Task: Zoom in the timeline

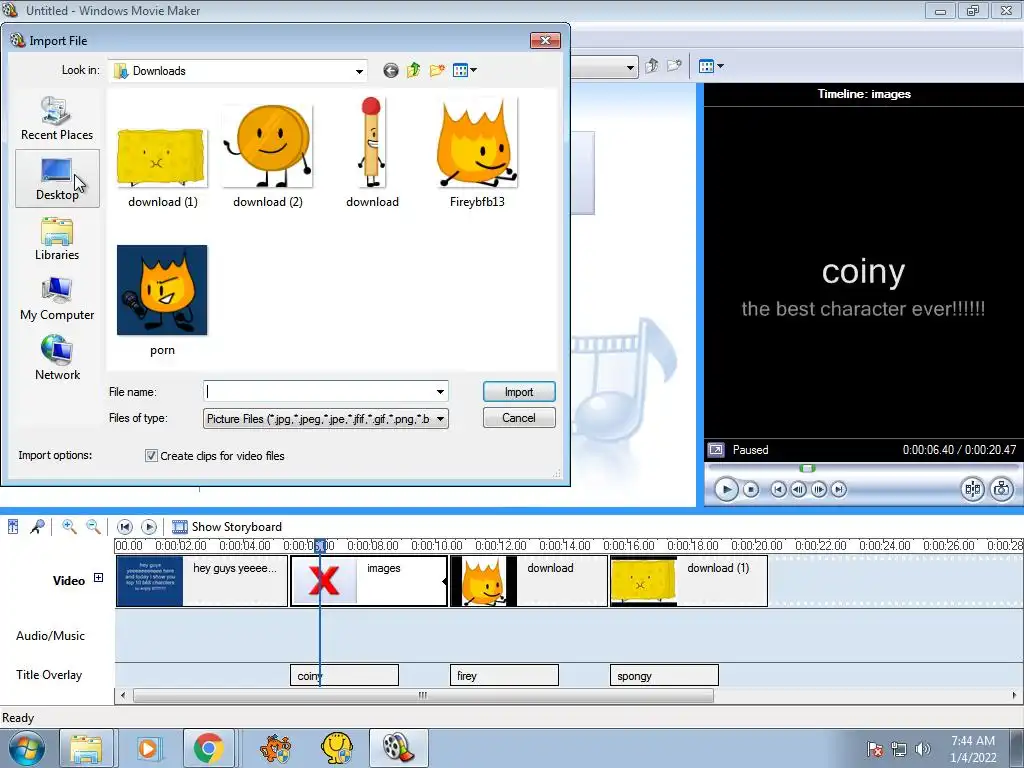Action: pos(69,526)
